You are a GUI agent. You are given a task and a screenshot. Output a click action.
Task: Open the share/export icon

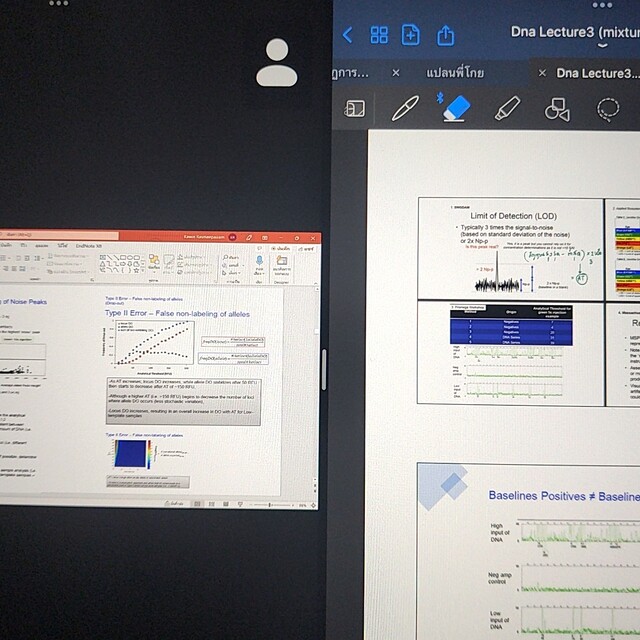(446, 35)
